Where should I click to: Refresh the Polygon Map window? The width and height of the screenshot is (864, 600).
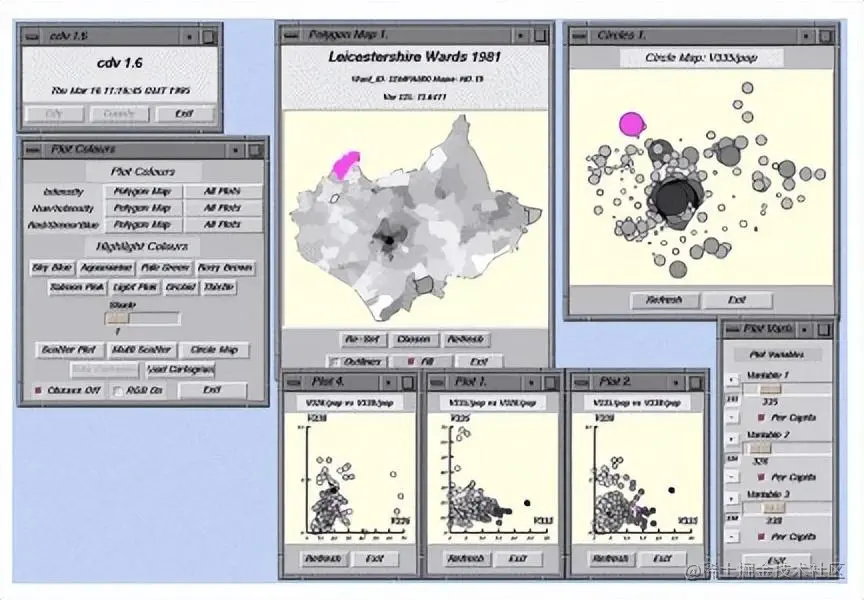pos(465,339)
